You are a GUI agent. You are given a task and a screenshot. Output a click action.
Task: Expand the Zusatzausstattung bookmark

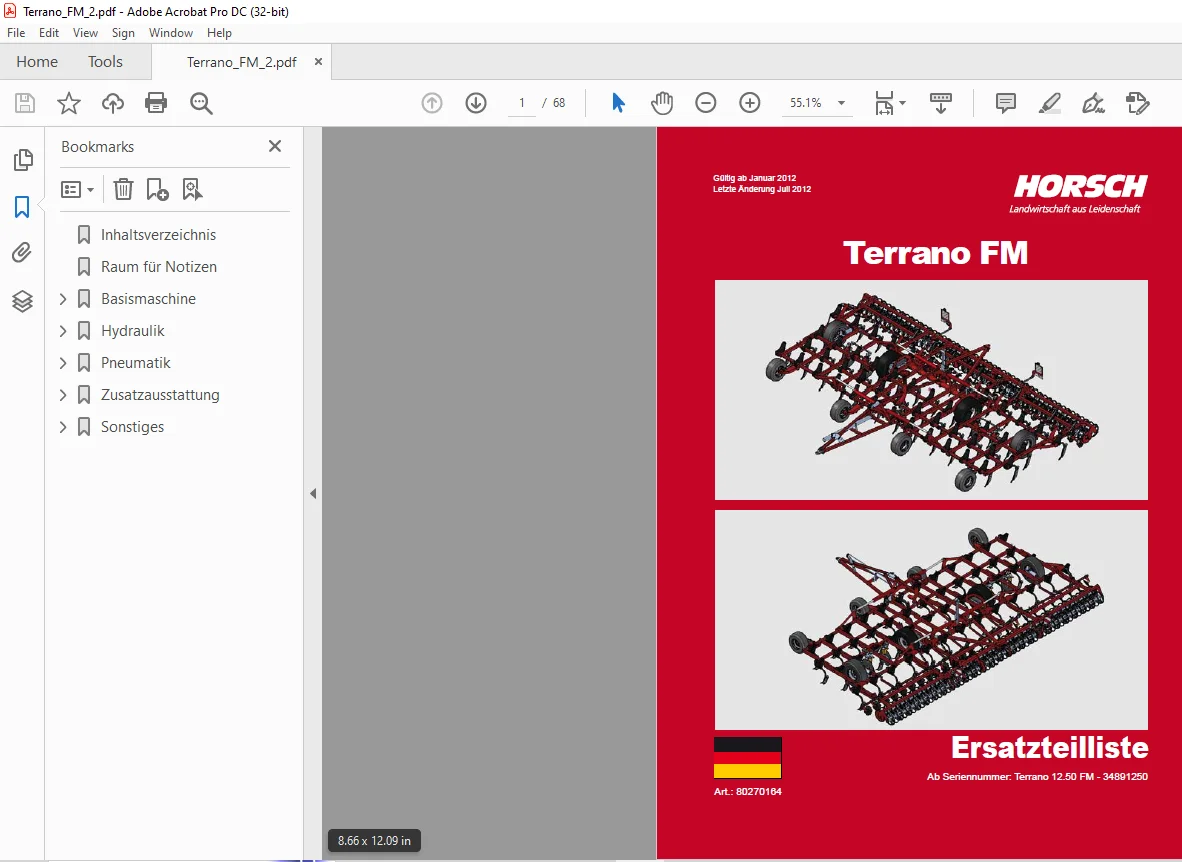coord(63,394)
